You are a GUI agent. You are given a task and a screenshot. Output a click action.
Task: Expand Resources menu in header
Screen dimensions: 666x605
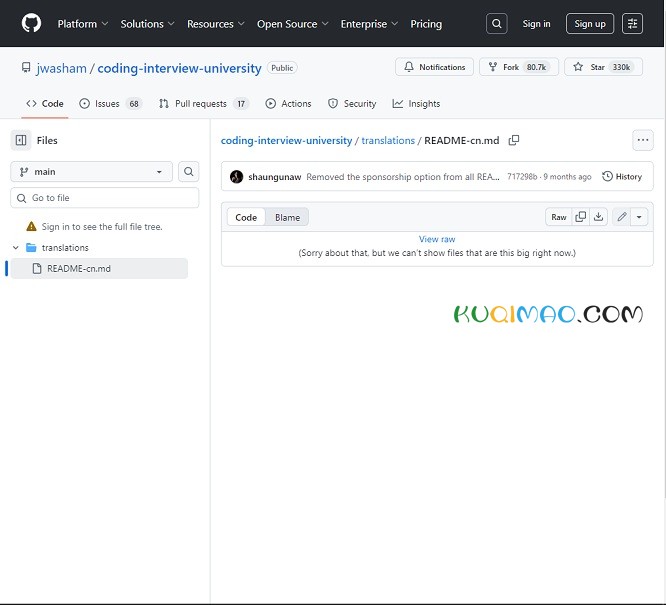click(216, 24)
